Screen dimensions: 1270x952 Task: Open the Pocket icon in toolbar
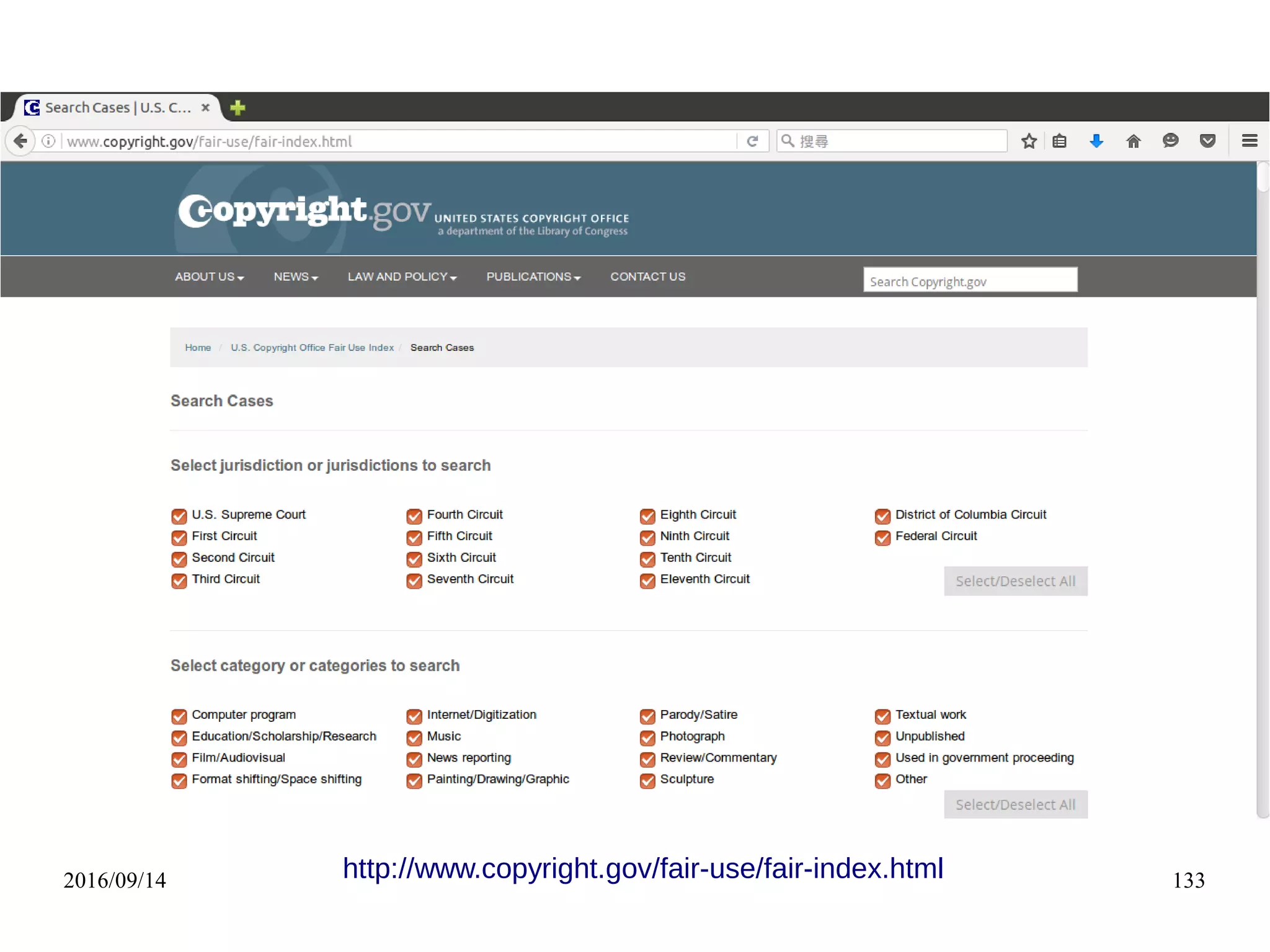click(x=1207, y=141)
